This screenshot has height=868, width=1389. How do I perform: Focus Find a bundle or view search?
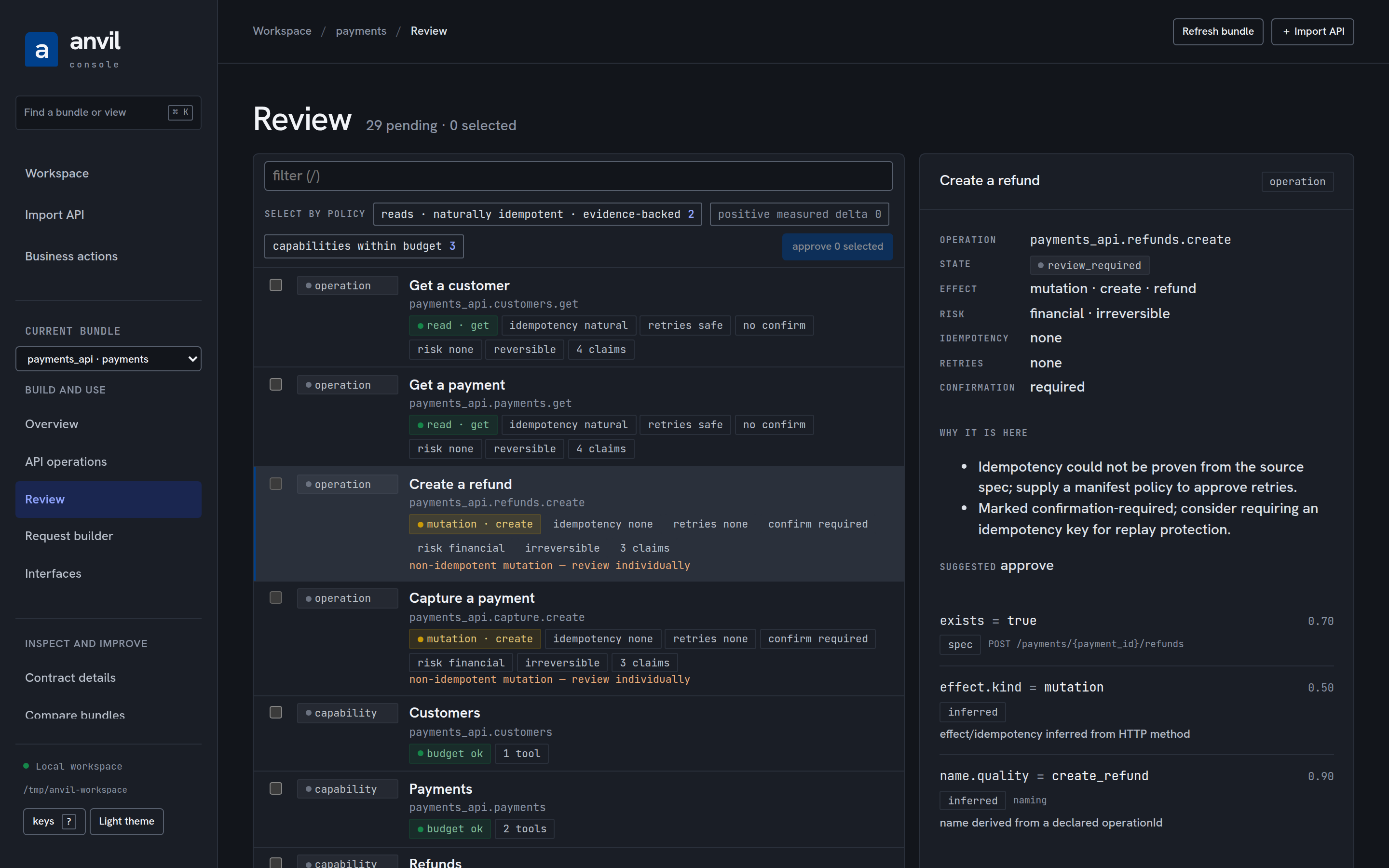point(109,112)
